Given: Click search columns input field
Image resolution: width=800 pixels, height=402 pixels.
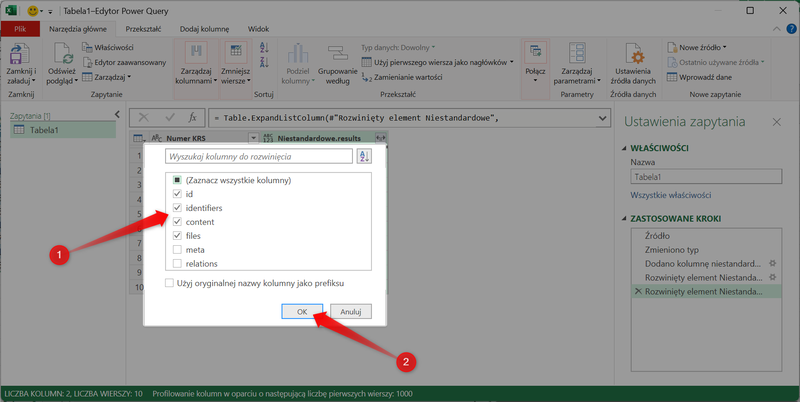Looking at the screenshot, I should point(259,157).
